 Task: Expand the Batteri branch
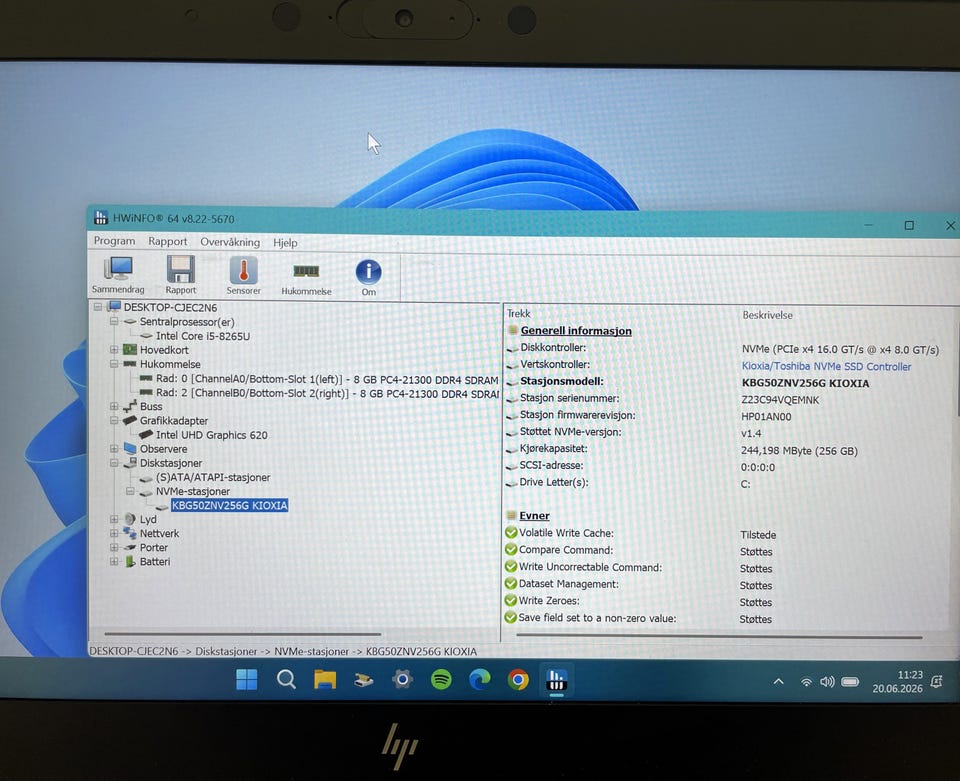[114, 561]
